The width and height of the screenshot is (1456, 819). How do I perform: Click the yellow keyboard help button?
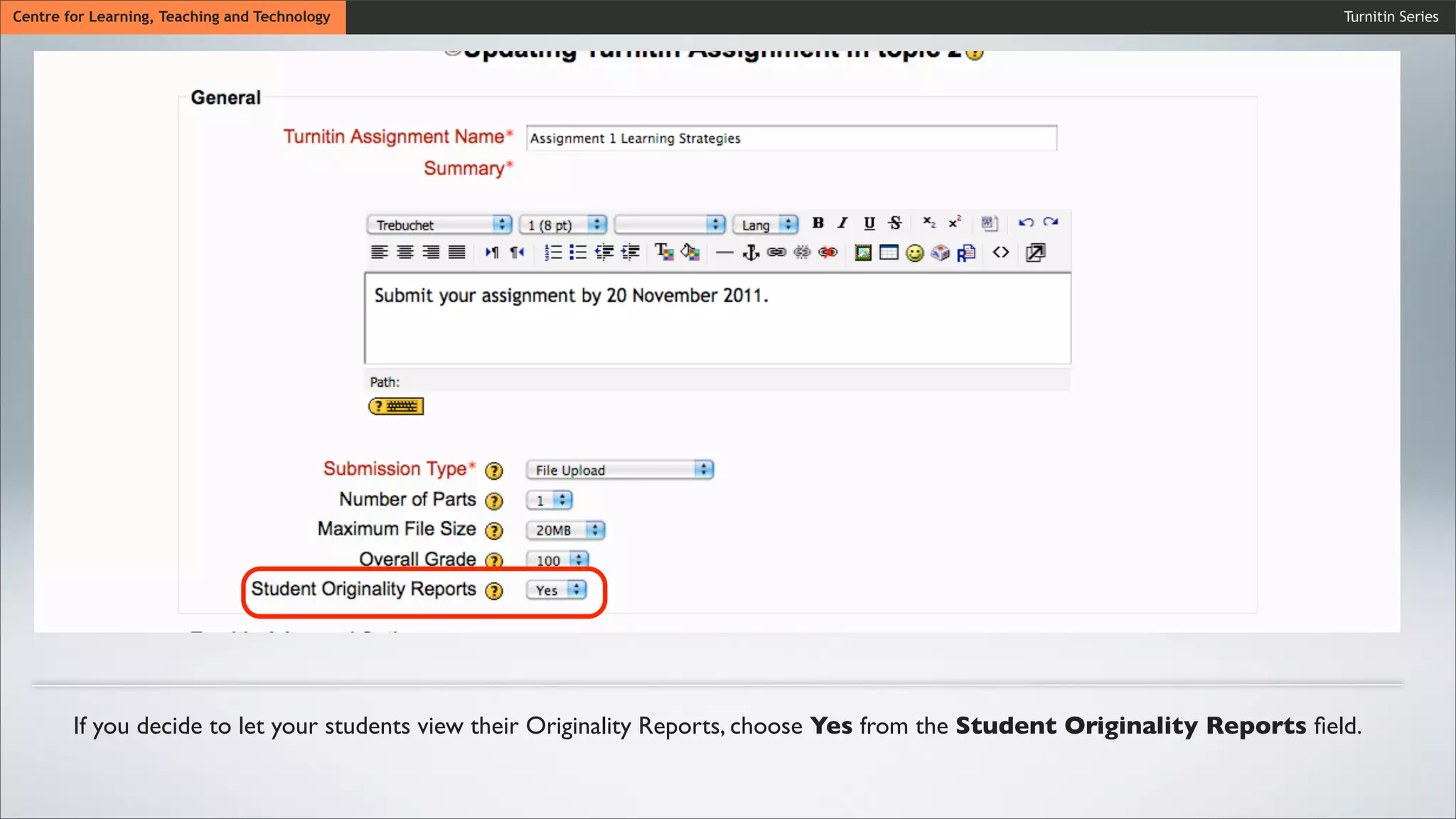[x=396, y=407]
